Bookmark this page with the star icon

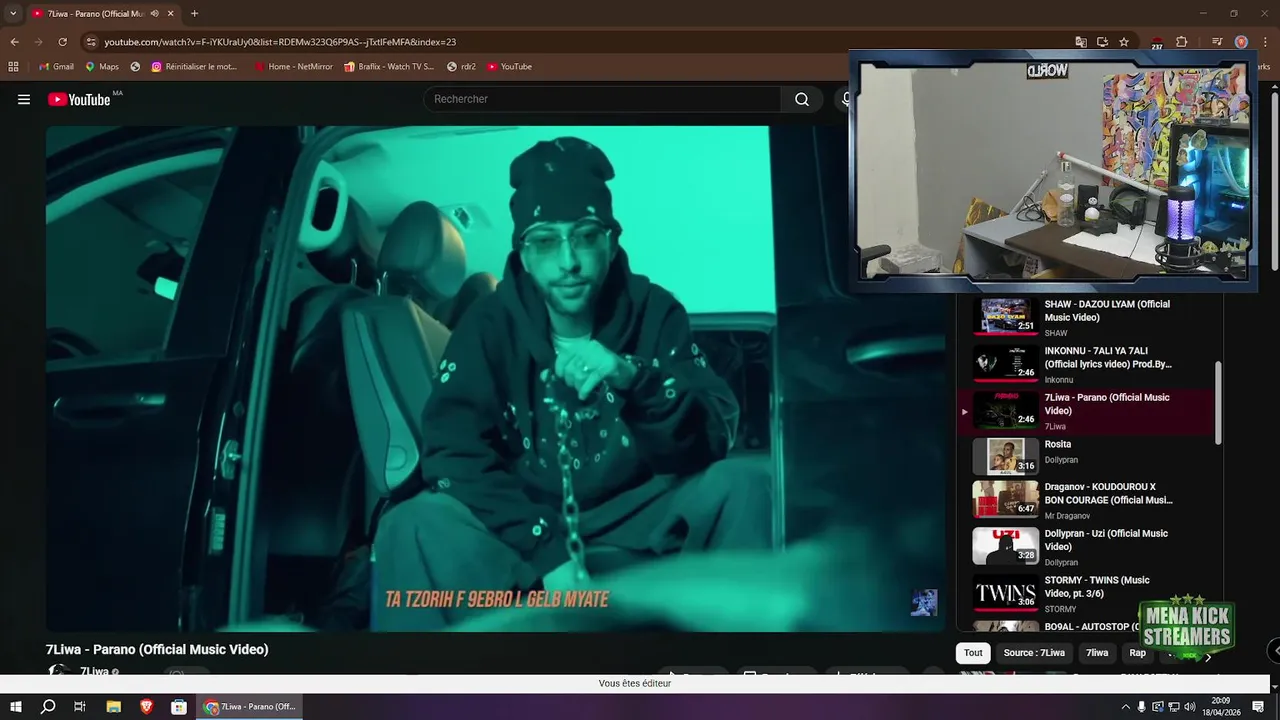[1124, 42]
